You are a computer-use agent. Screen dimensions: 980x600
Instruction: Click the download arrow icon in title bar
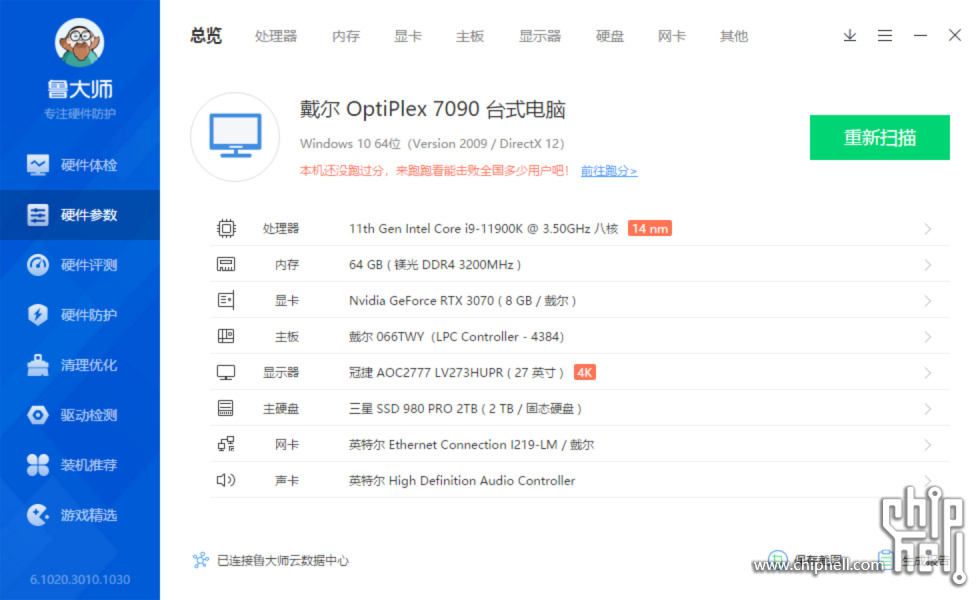click(849, 36)
